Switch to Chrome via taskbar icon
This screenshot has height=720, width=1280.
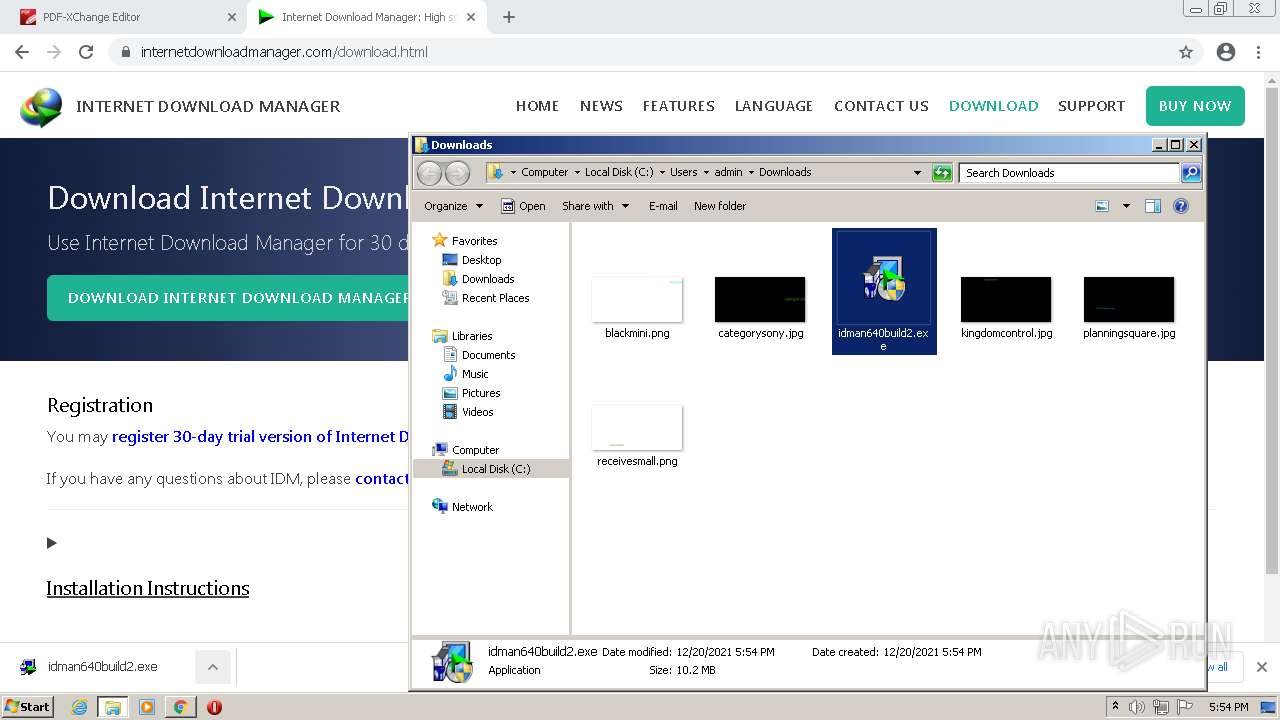point(180,707)
